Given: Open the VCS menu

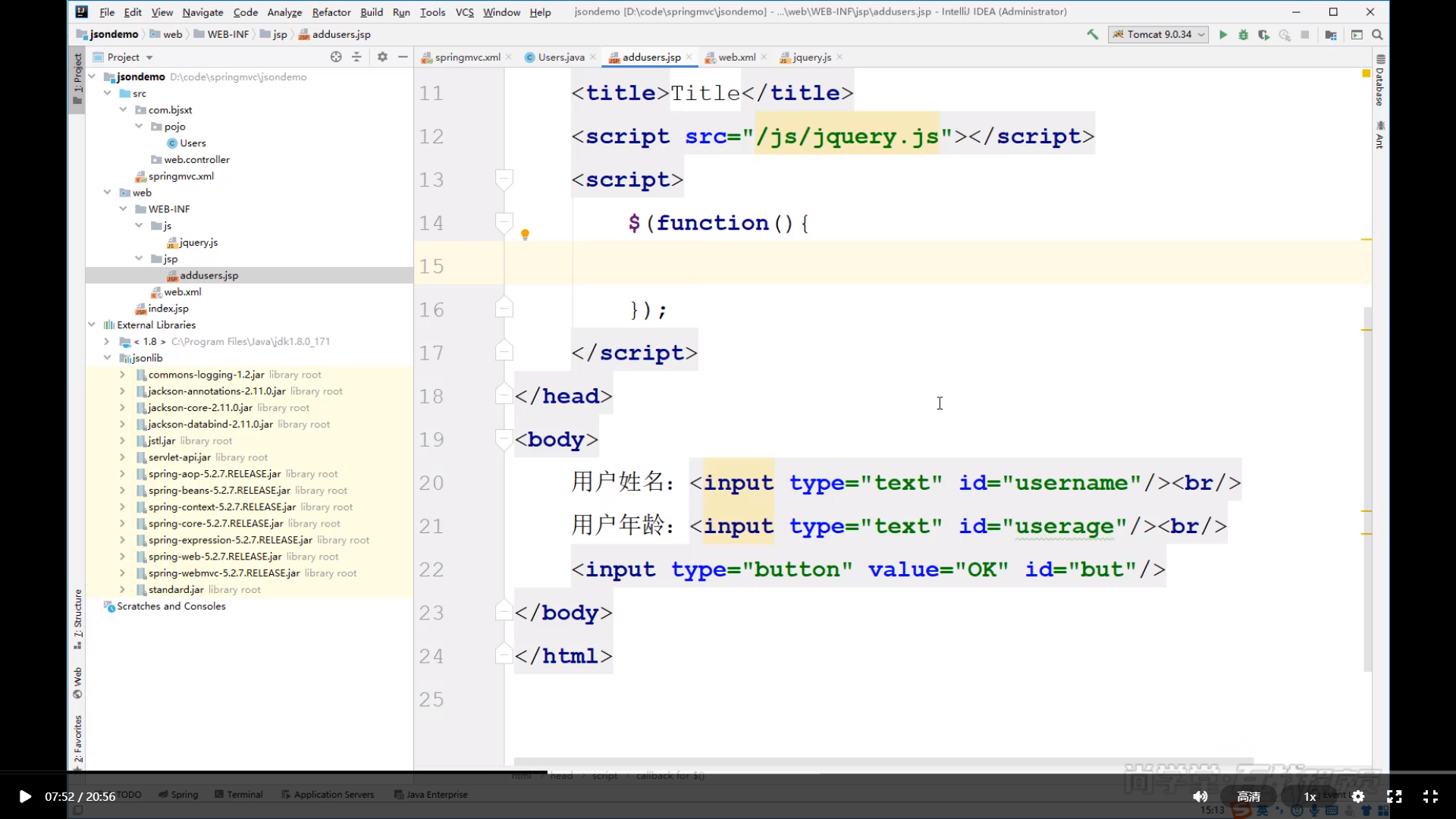Looking at the screenshot, I should [464, 12].
